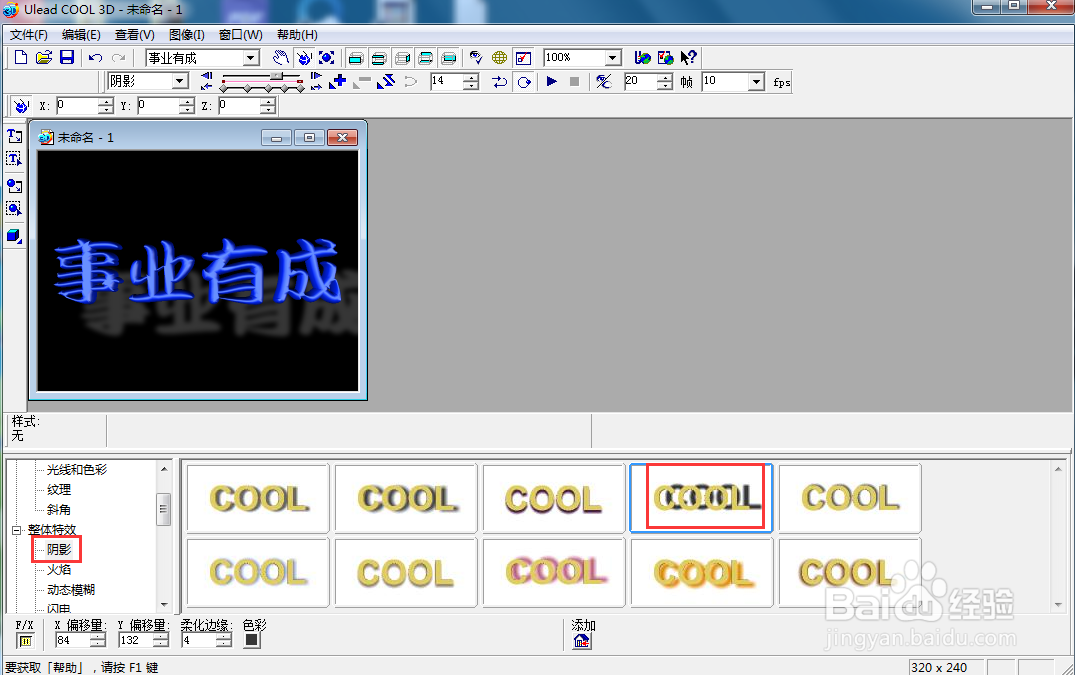1075x675 pixels.
Task: Click the 色彩 shadow color swatch
Action: coord(252,640)
